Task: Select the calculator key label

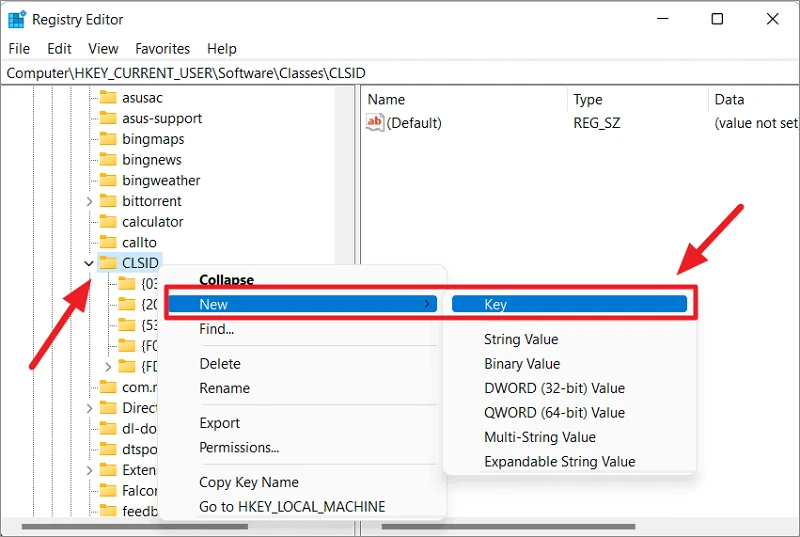Action: click(x=153, y=221)
